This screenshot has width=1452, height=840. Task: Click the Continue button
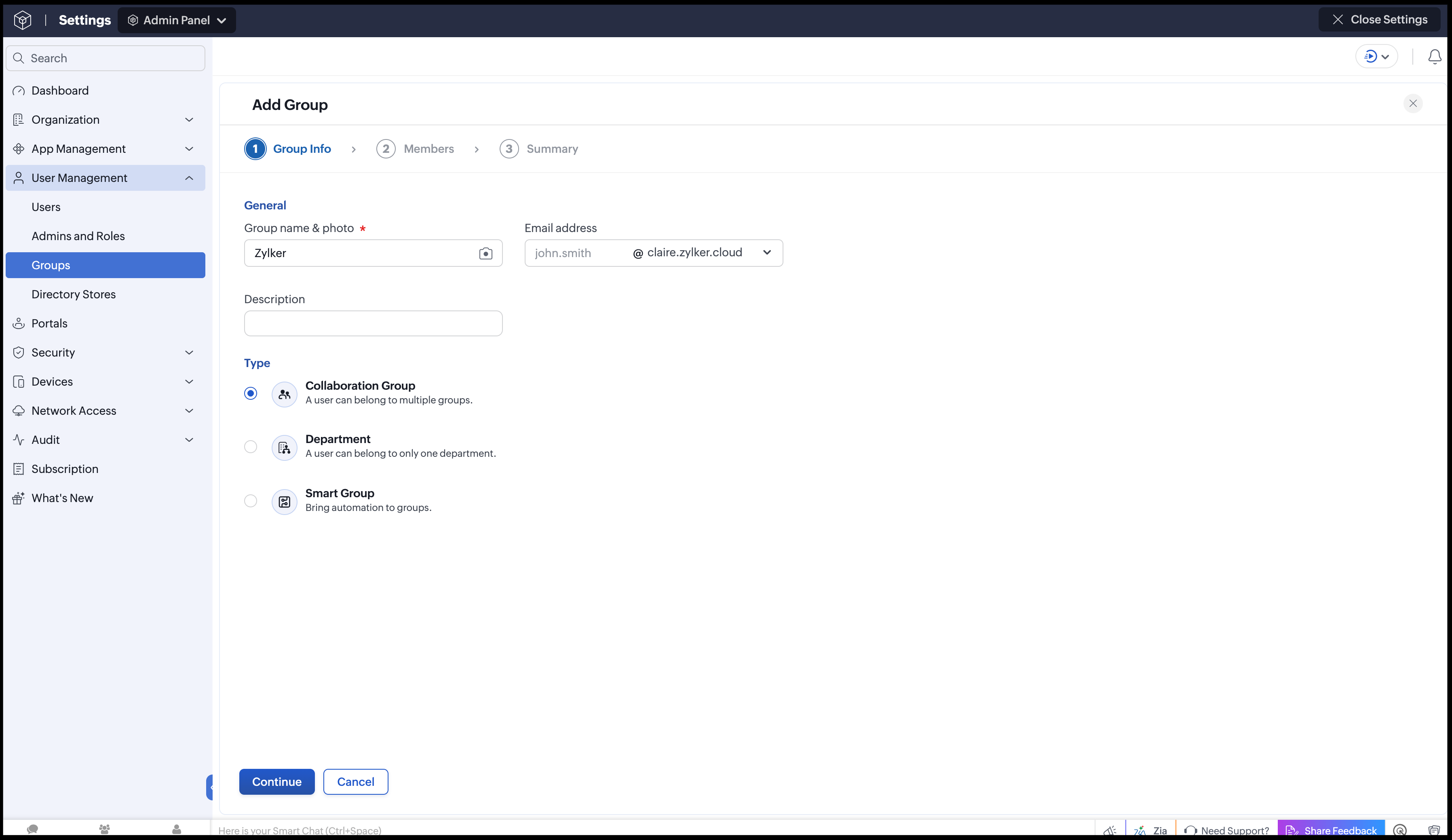tap(277, 782)
